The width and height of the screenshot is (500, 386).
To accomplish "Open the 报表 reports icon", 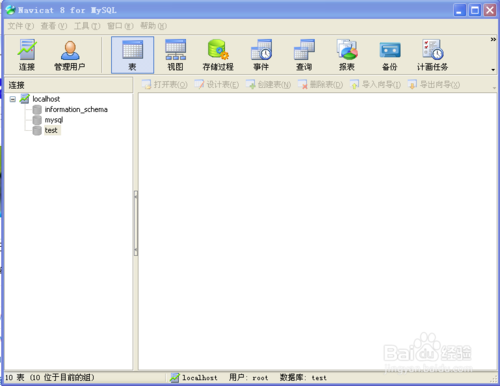I will coord(347,55).
